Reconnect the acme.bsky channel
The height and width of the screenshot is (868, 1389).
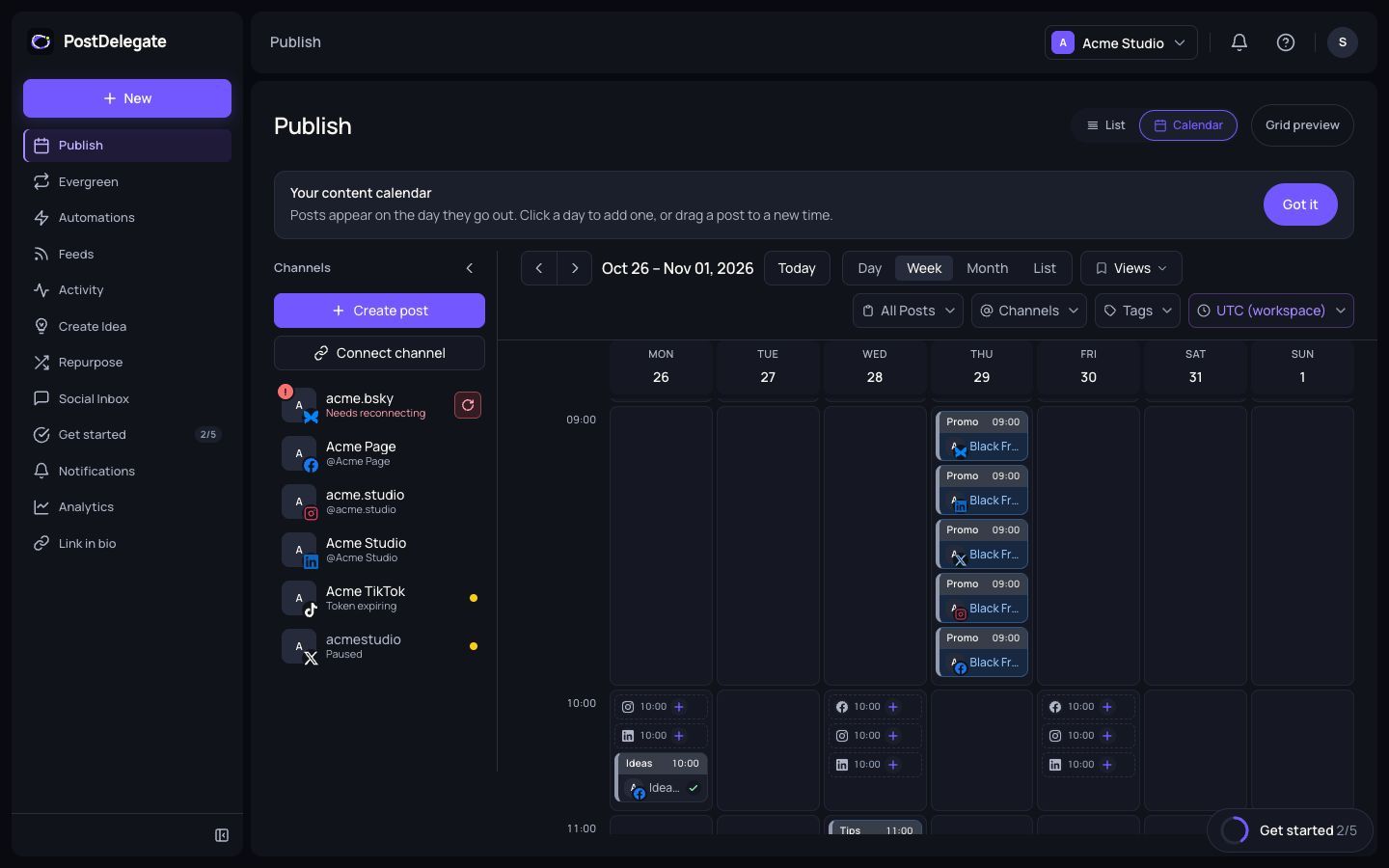[468, 405]
